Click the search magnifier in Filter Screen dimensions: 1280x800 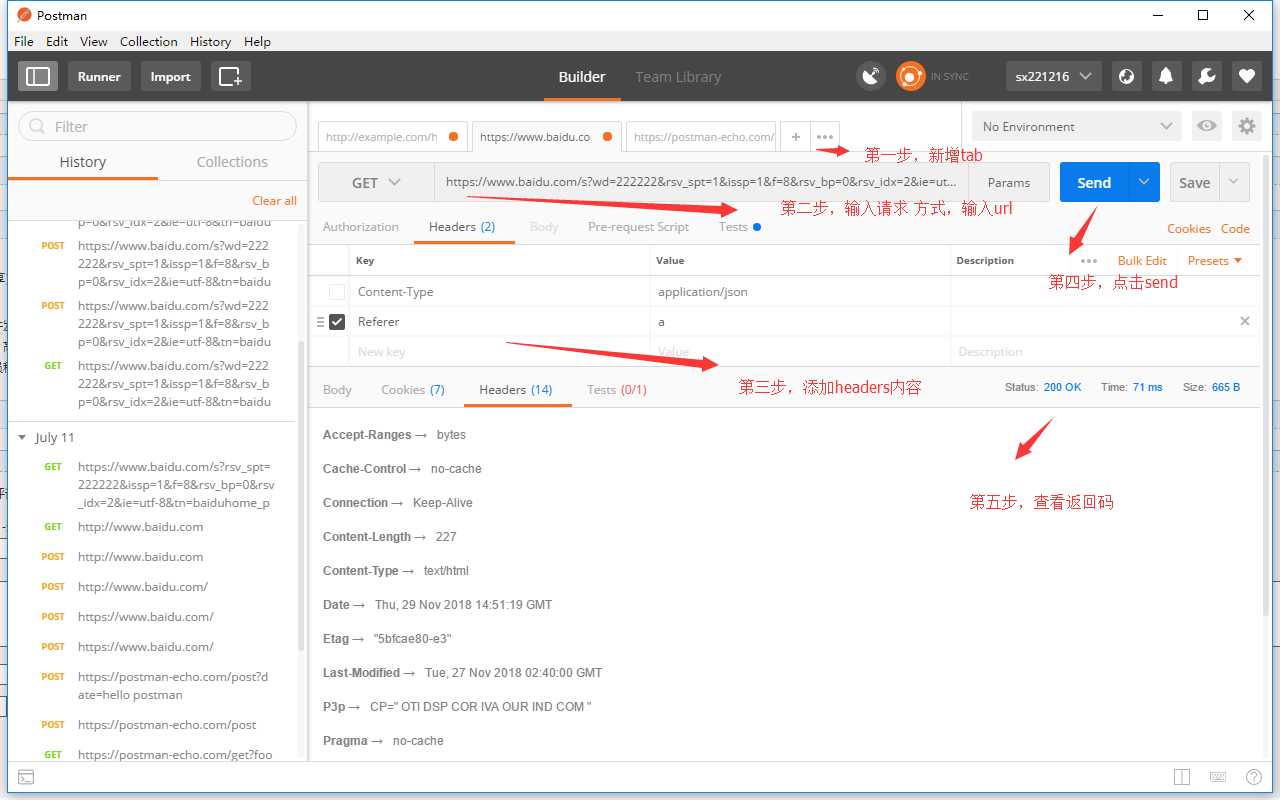[x=38, y=126]
